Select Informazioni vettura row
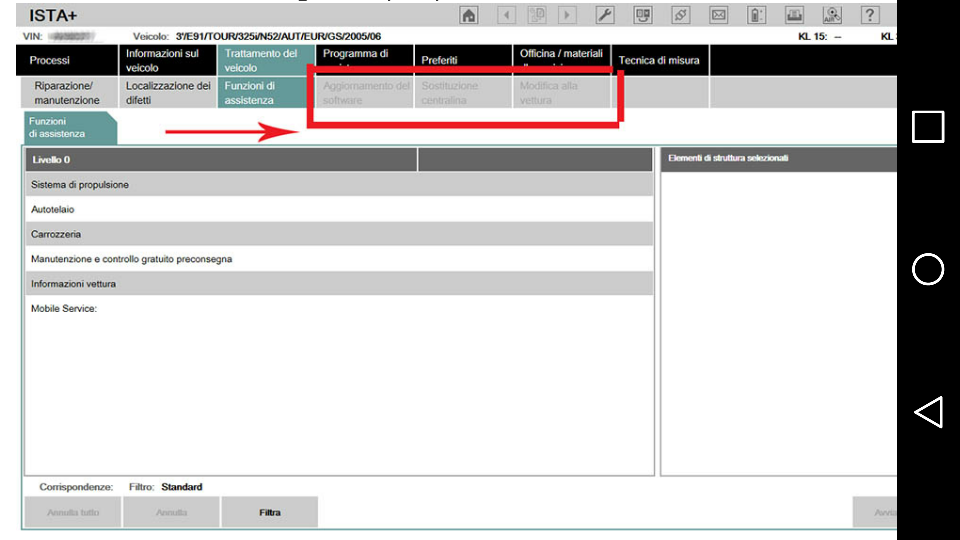Screen dimensions: 960x540 339,283
